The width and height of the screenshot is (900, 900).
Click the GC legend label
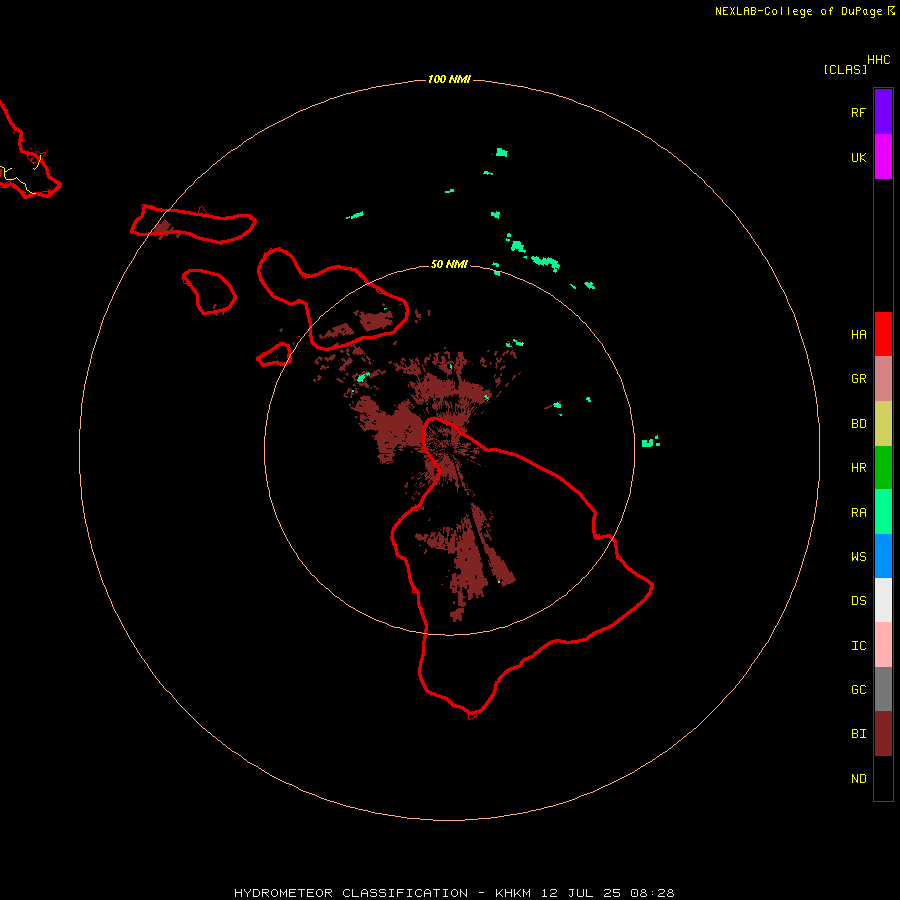tap(858, 689)
